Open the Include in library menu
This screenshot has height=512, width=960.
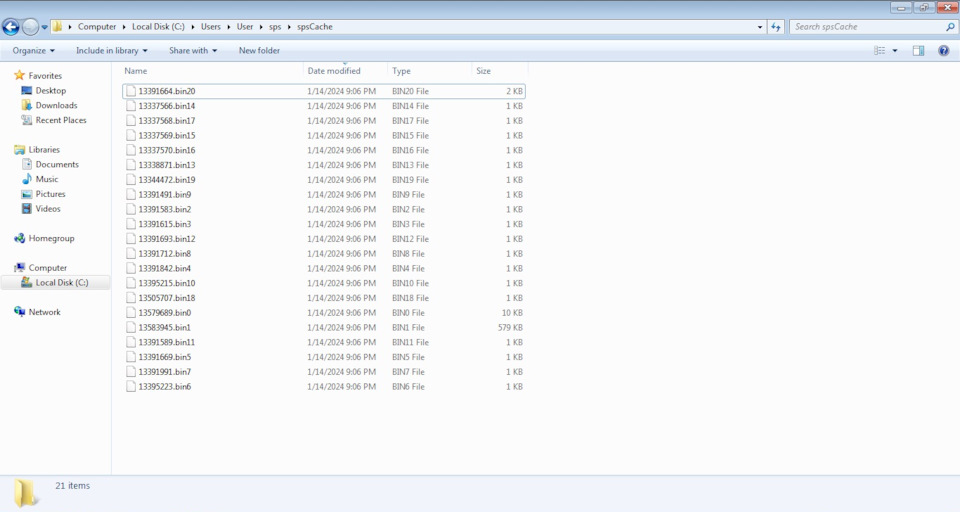(x=111, y=50)
